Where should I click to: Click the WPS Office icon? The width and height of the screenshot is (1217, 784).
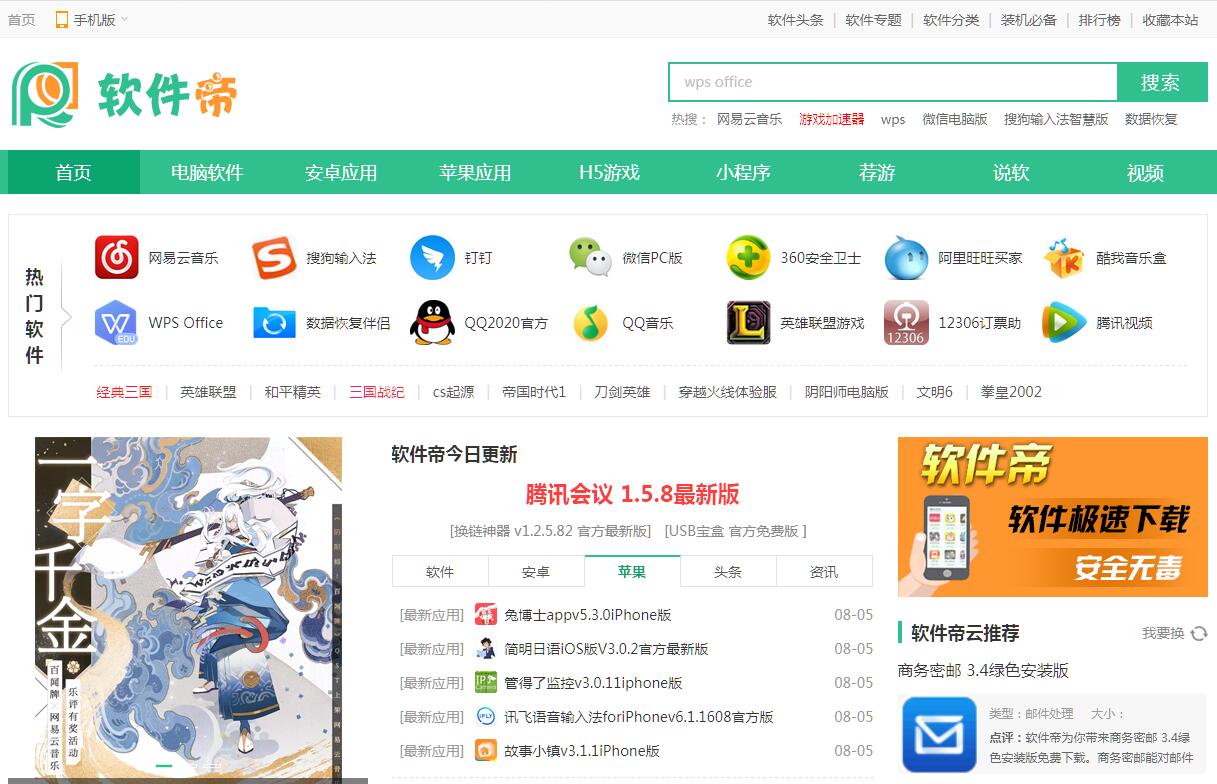coord(116,323)
